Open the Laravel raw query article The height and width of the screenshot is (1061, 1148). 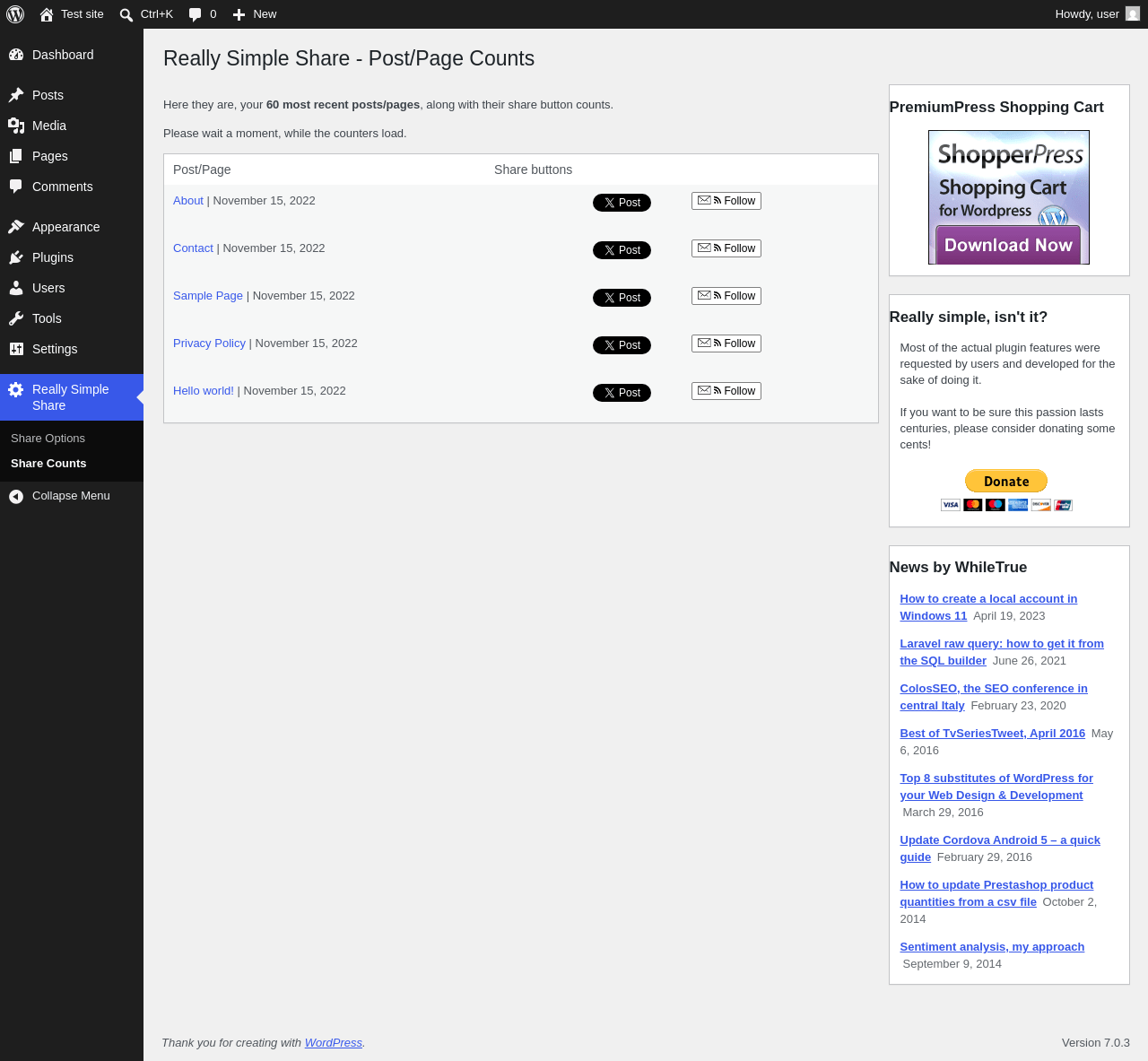pyautogui.click(x=1002, y=652)
